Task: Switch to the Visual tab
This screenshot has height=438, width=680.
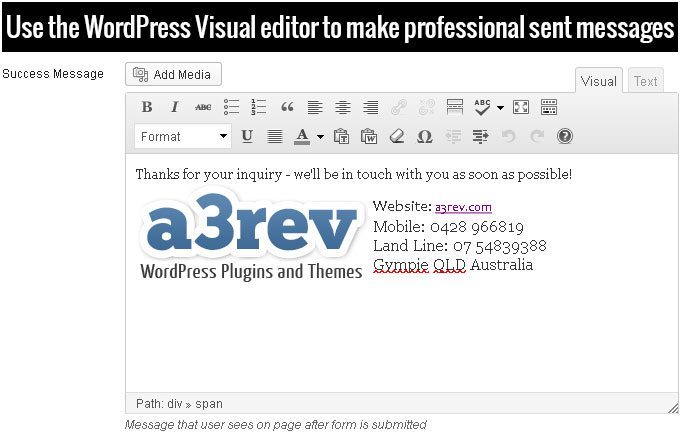Action: click(599, 81)
